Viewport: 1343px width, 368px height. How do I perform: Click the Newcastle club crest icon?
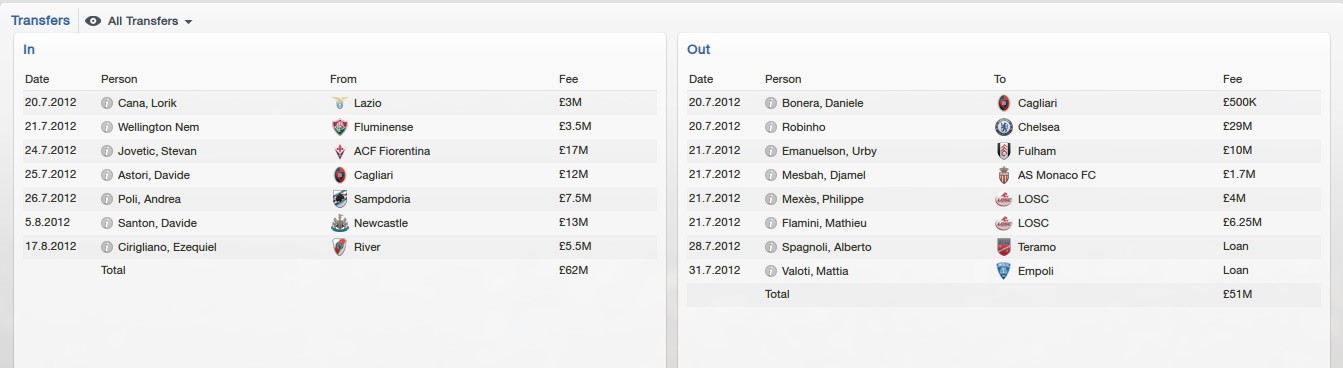pos(340,223)
